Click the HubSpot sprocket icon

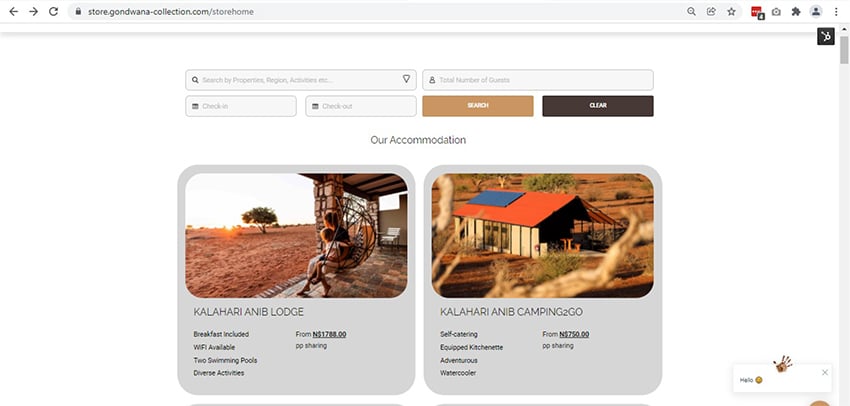[826, 36]
